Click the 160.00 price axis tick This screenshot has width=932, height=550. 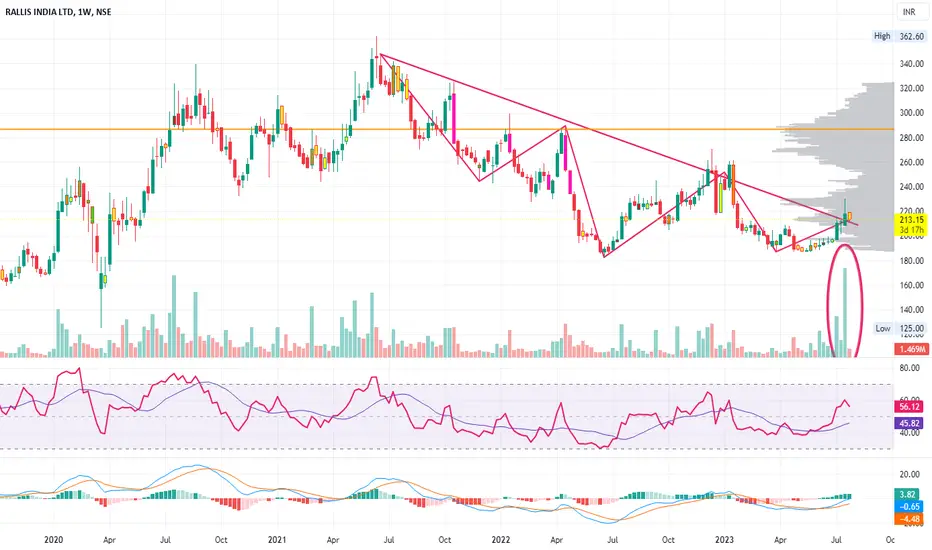click(x=912, y=285)
